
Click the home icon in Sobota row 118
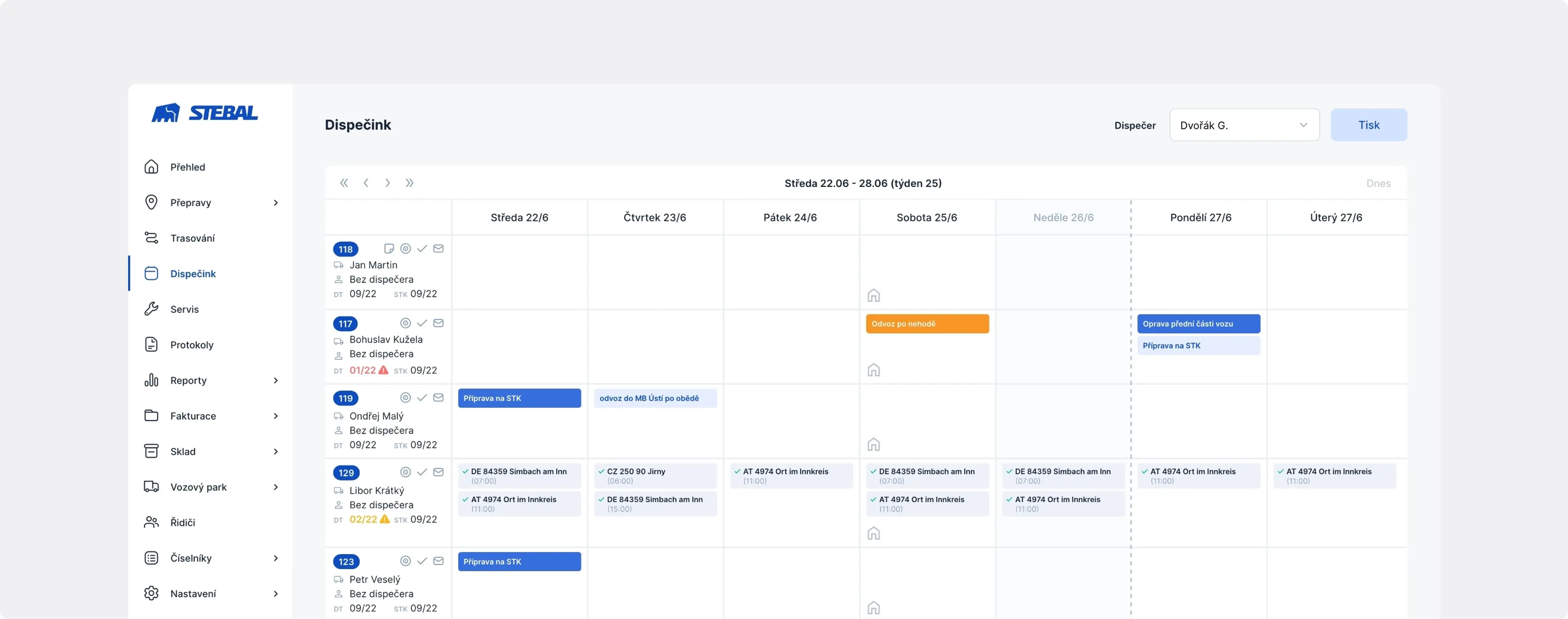pos(873,295)
